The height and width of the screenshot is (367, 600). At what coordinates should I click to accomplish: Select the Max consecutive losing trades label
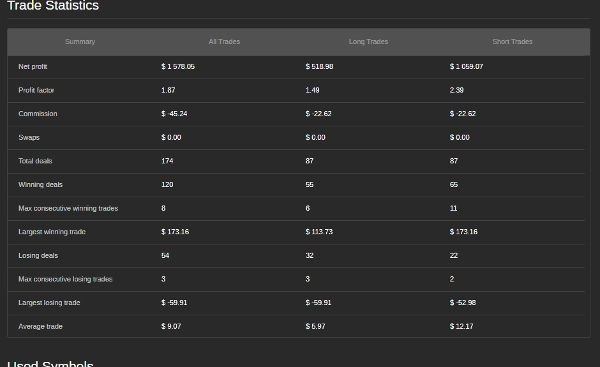point(65,279)
